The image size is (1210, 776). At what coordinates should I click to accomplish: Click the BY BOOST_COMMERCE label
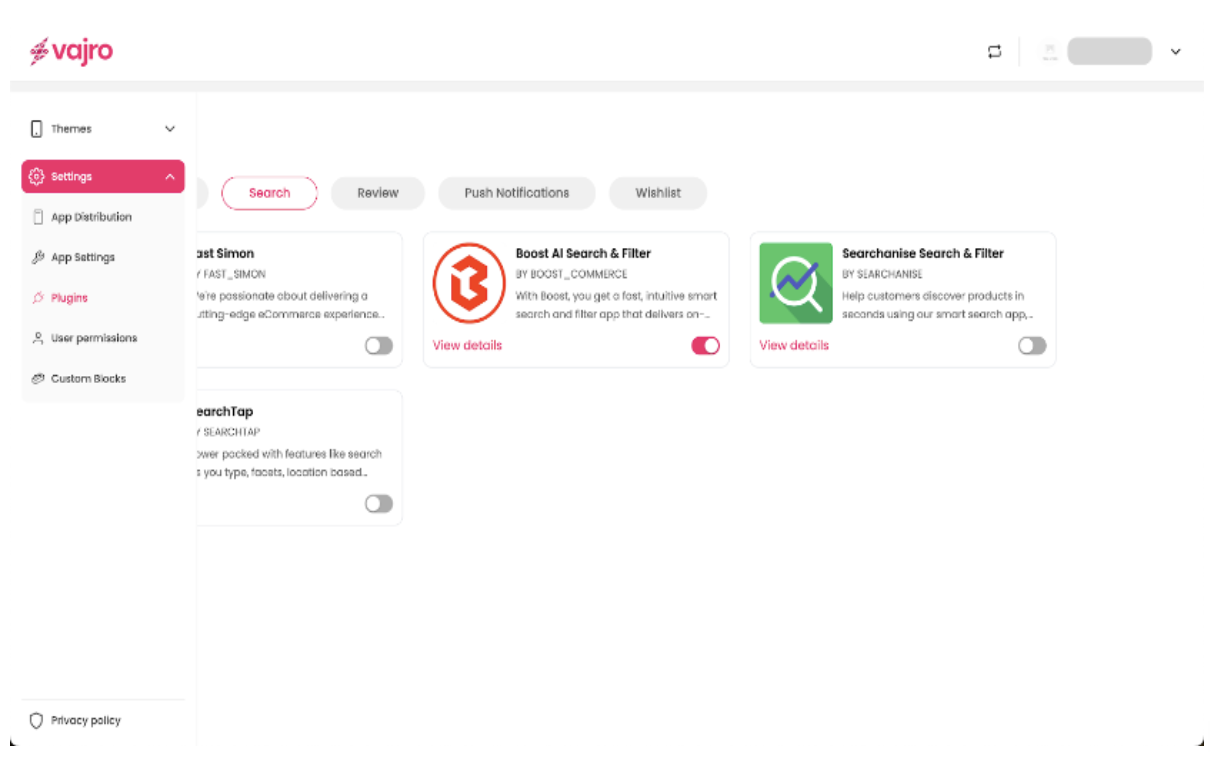tap(572, 274)
